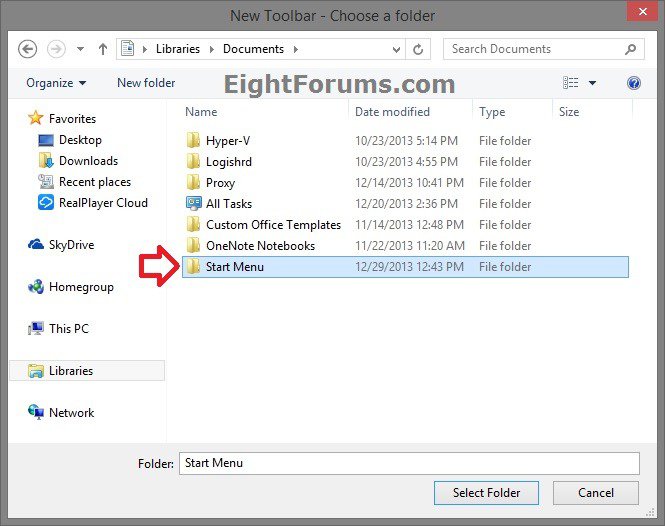Open the All Tasks folder item
This screenshot has width=665, height=526.
(x=228, y=204)
